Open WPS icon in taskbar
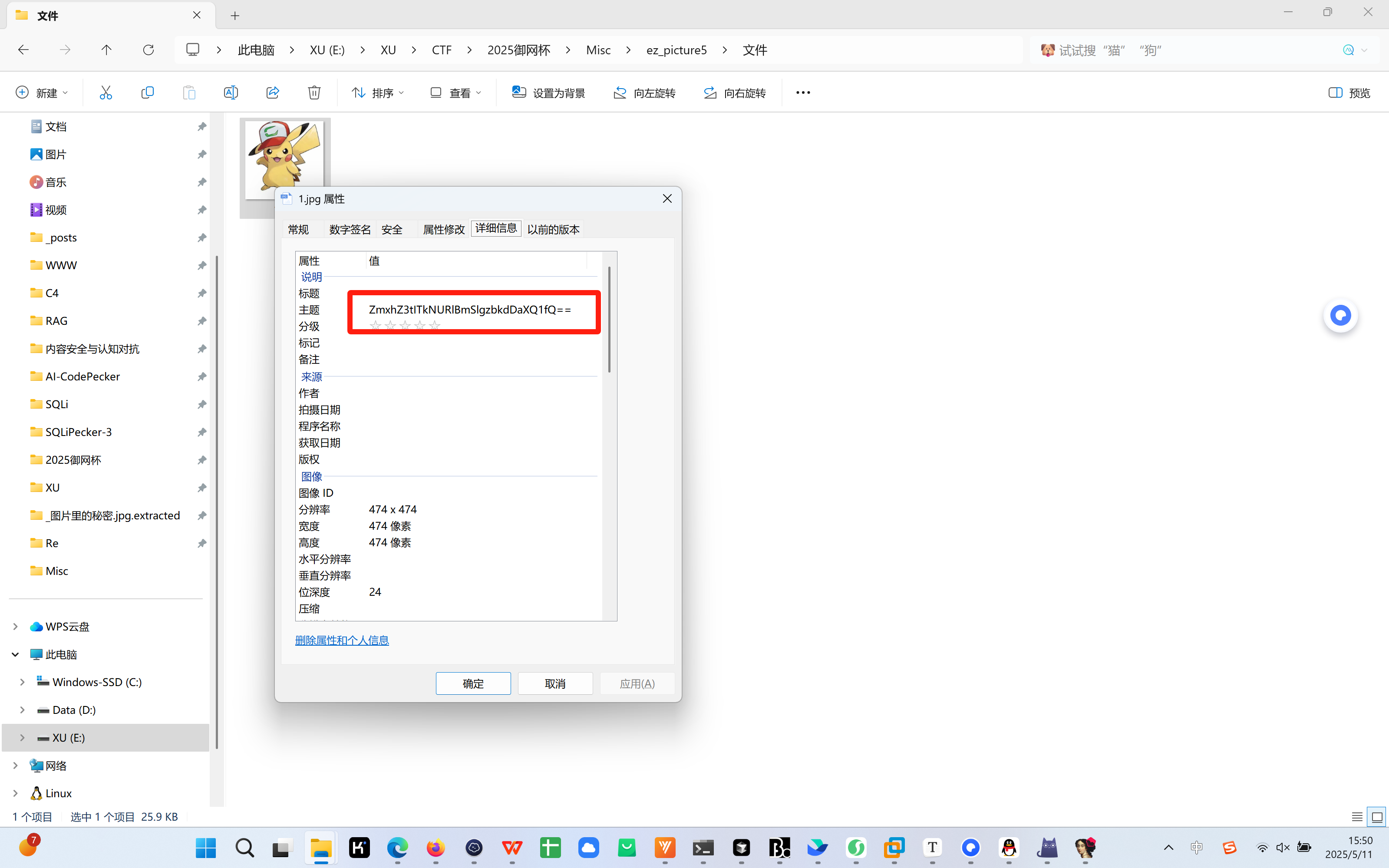This screenshot has width=1389, height=868. (x=512, y=847)
